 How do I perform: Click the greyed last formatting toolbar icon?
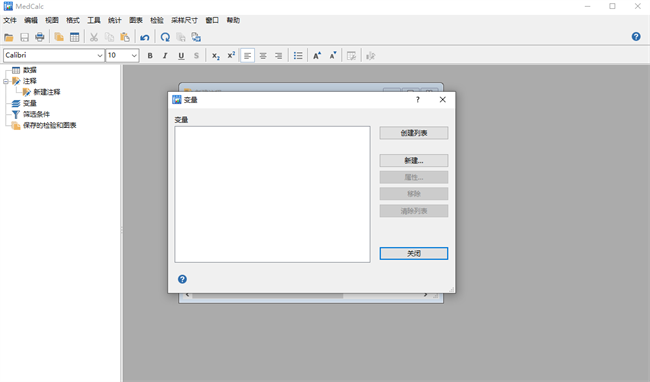[x=371, y=56]
